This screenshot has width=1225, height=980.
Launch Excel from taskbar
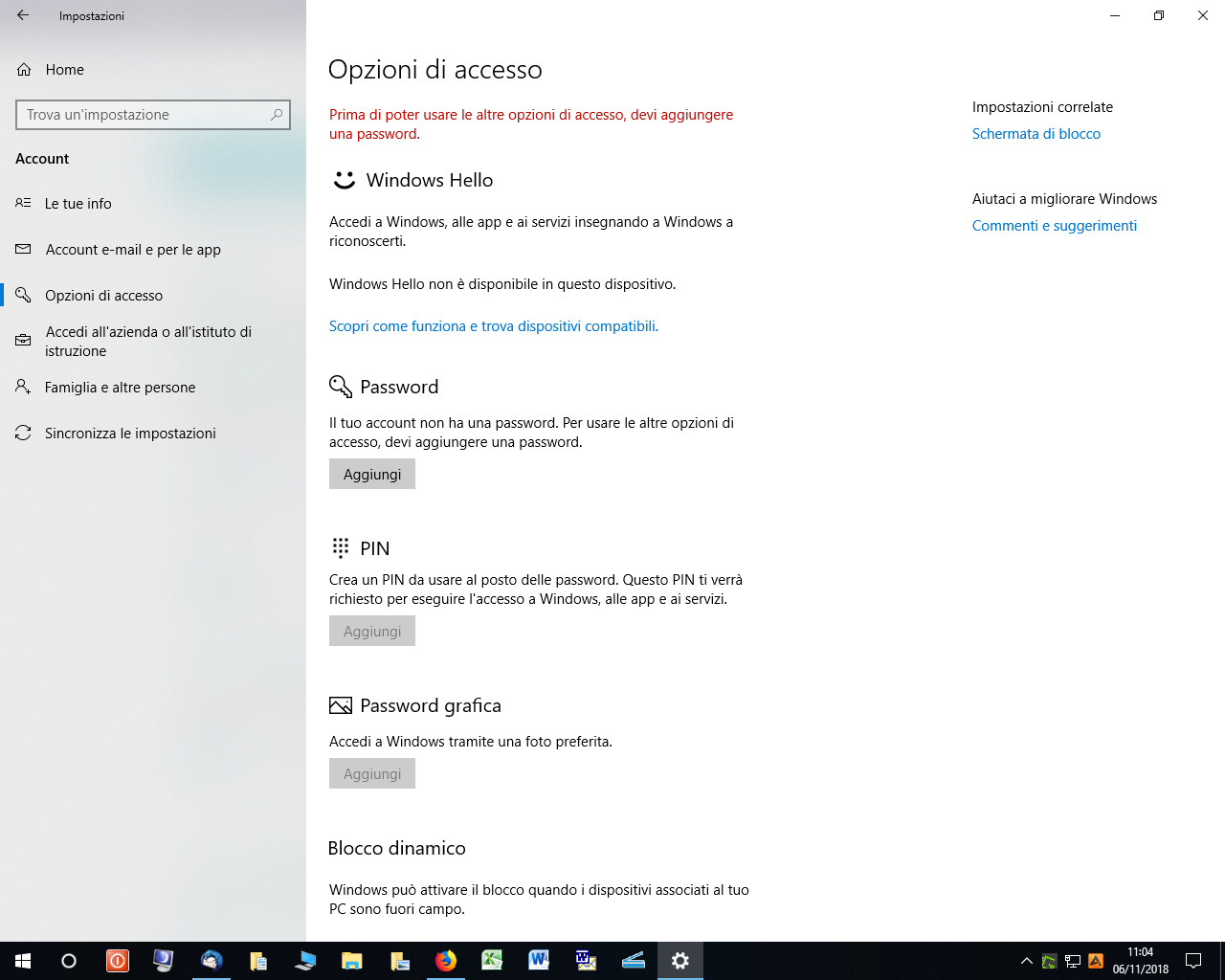click(492, 961)
